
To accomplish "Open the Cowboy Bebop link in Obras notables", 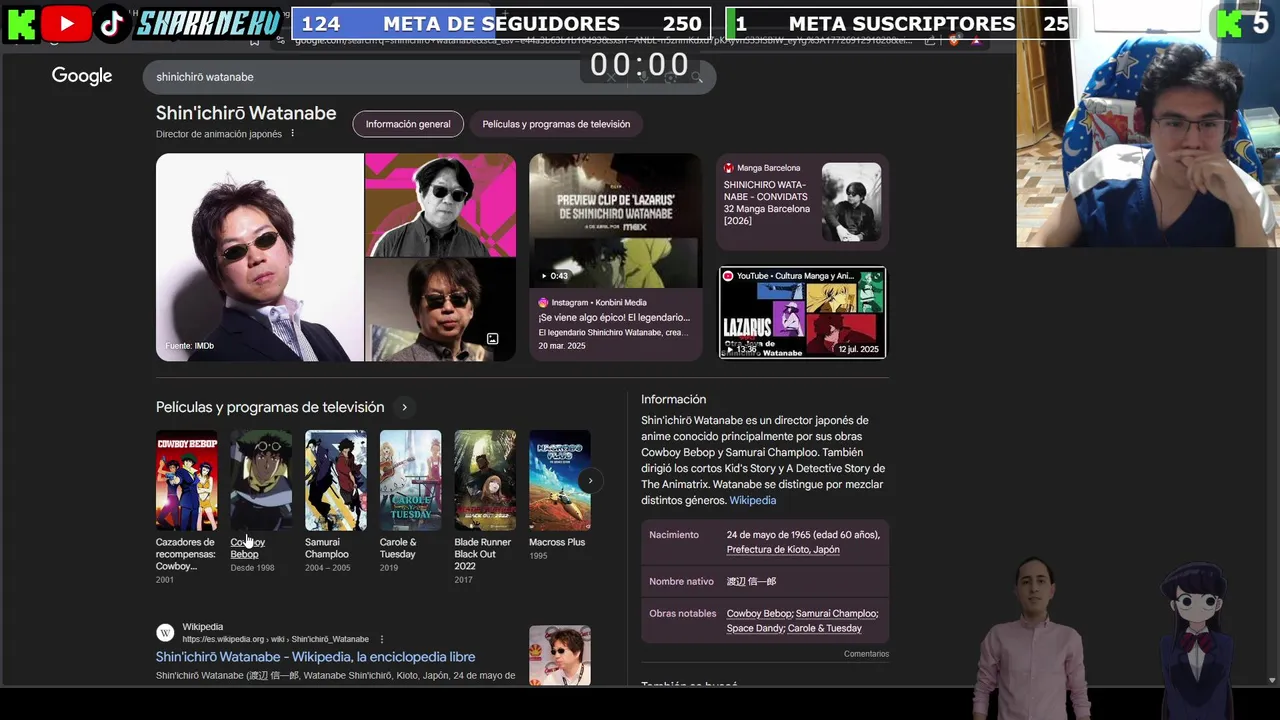I will tap(759, 613).
